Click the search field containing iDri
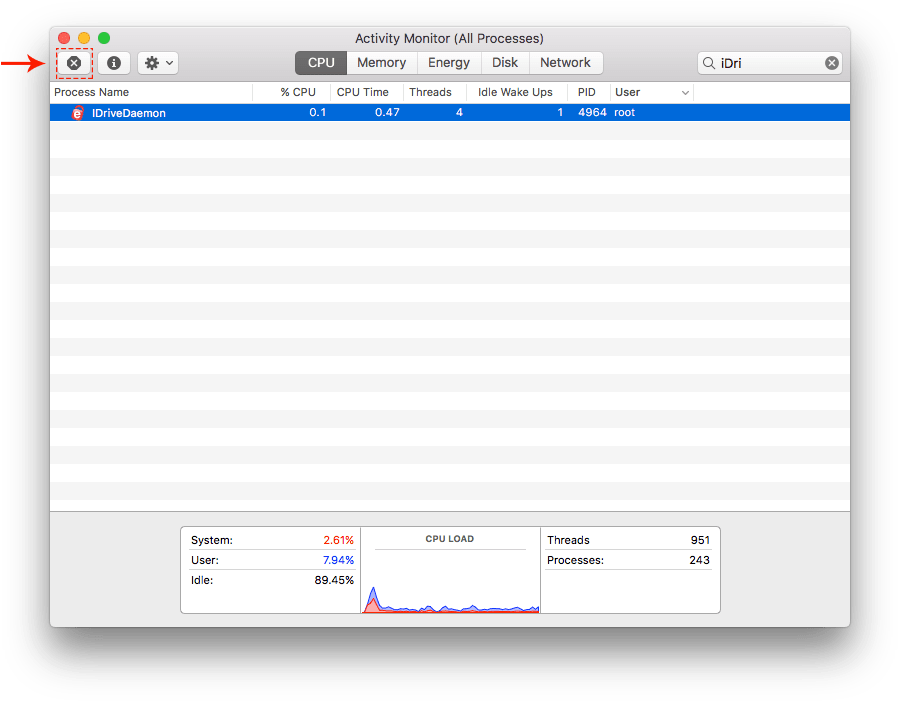The width and height of the screenshot is (898, 701). 770,63
